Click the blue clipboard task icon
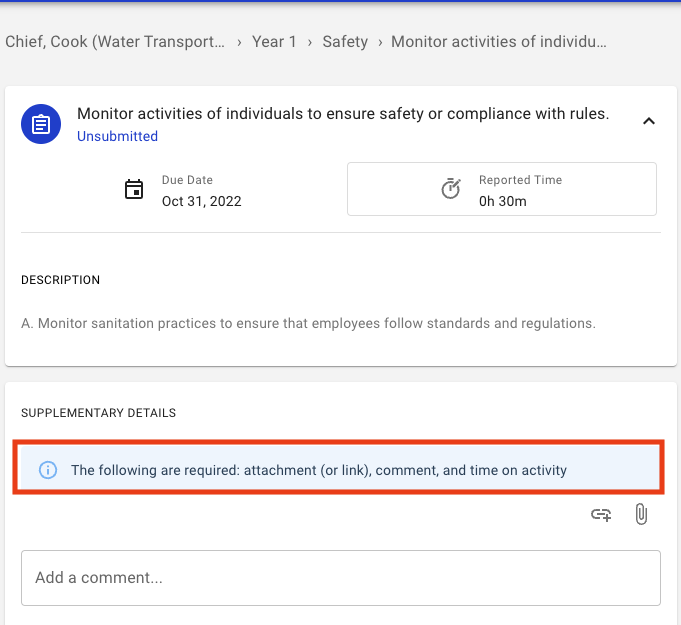The width and height of the screenshot is (681, 625). click(41, 124)
